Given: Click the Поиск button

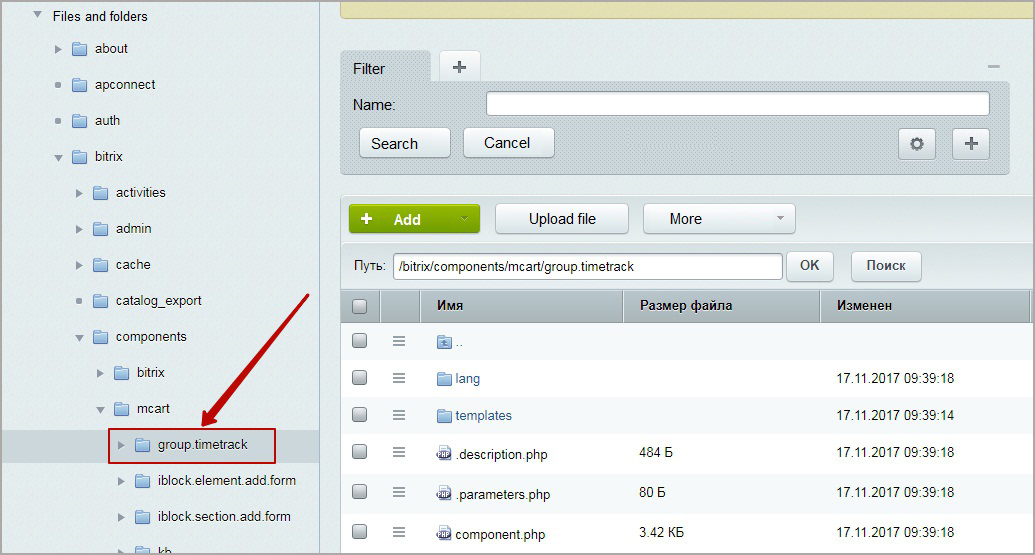Looking at the screenshot, I should point(886,266).
